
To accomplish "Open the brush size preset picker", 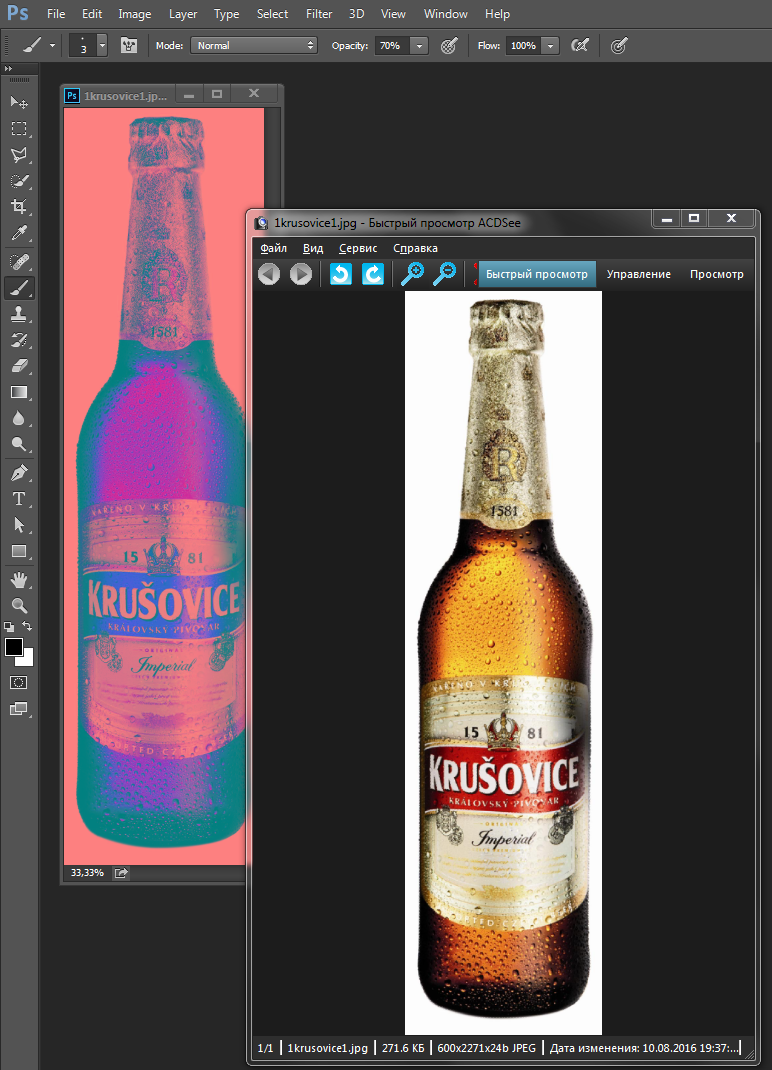I will coord(102,46).
